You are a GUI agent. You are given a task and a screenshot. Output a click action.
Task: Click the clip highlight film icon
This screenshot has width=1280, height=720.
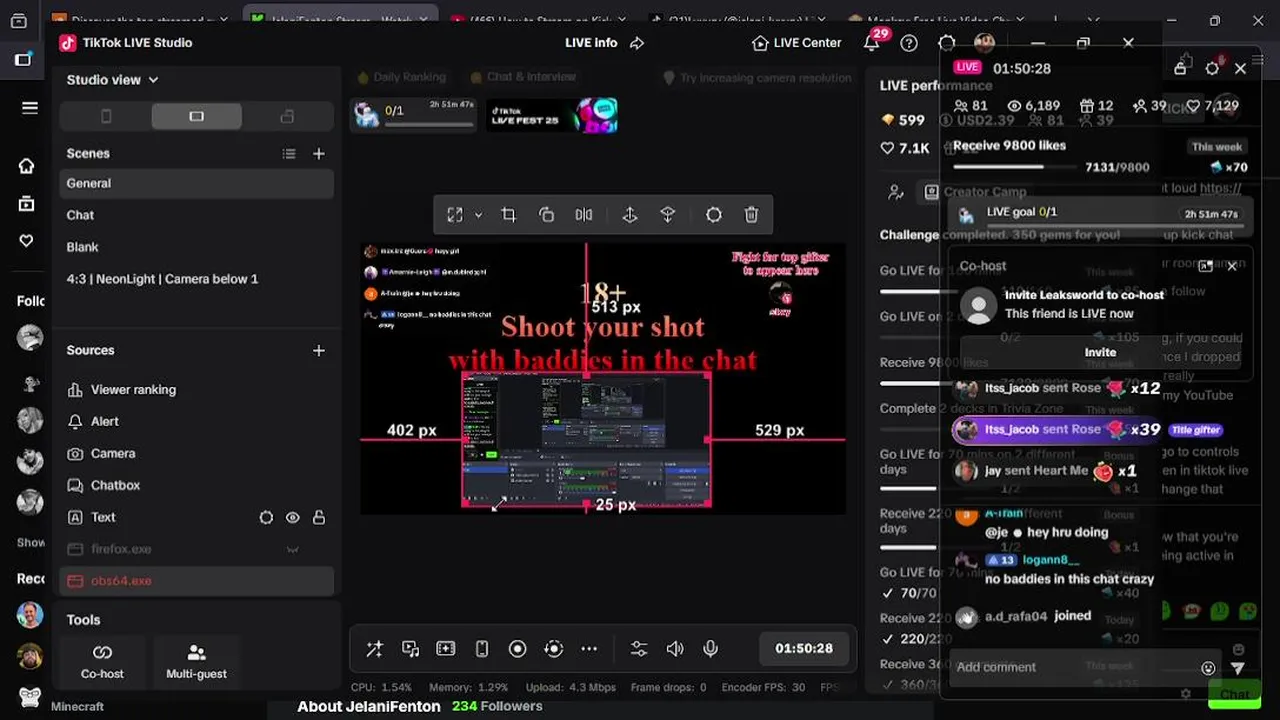[x=446, y=649]
